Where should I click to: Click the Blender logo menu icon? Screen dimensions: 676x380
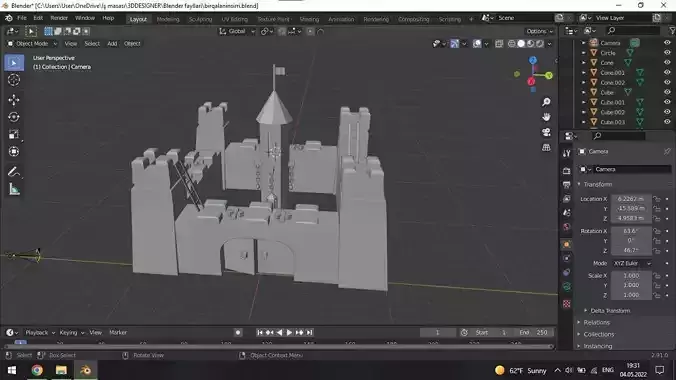9,18
